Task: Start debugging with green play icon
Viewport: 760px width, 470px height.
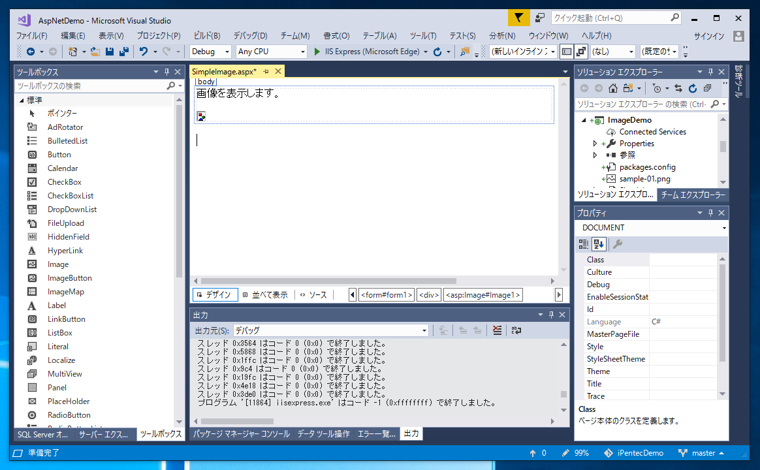Action: pyautogui.click(x=317, y=51)
